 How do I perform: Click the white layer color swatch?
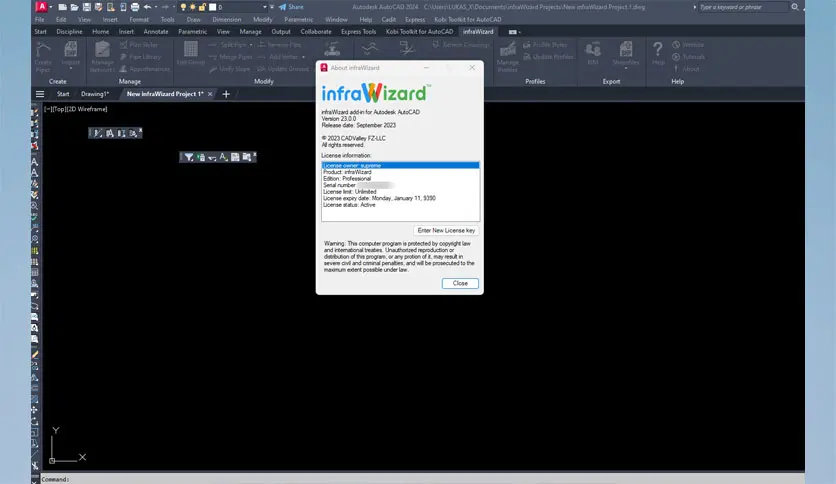click(x=212, y=7)
